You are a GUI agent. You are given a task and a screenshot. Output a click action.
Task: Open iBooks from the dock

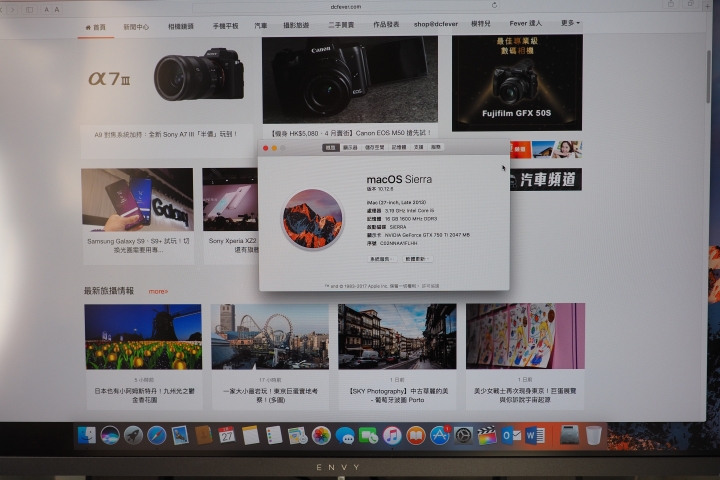pos(416,435)
